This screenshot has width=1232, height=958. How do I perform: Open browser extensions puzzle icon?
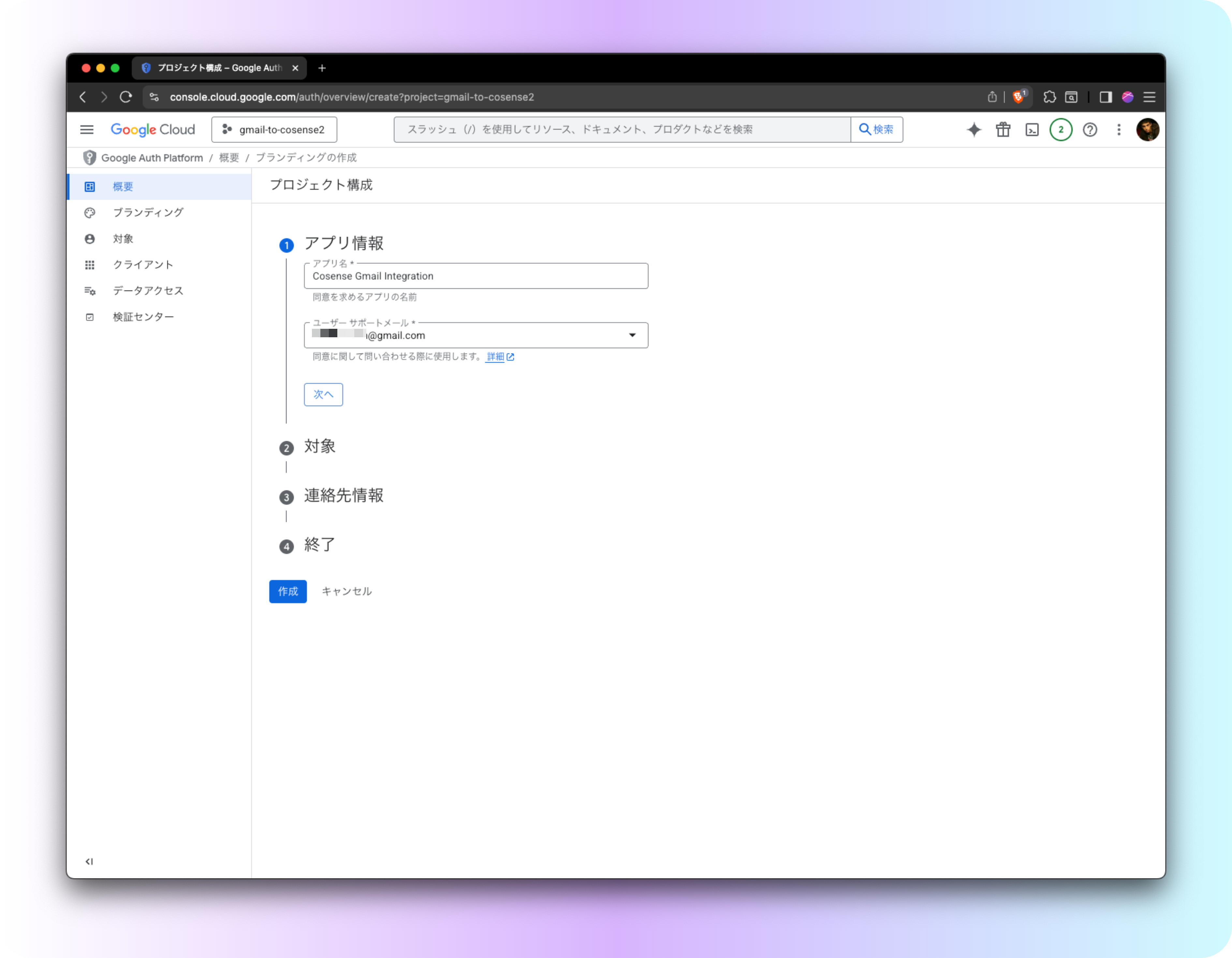pos(1049,97)
